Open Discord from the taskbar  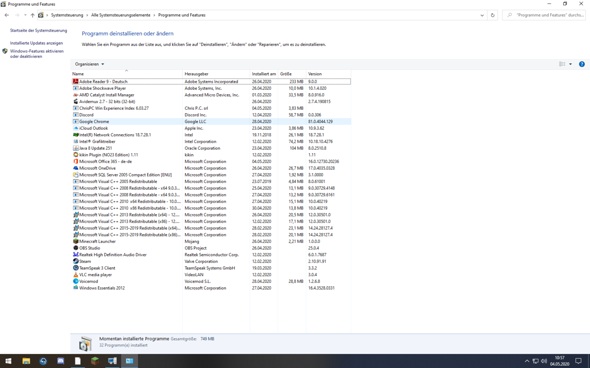pyautogui.click(x=61, y=361)
